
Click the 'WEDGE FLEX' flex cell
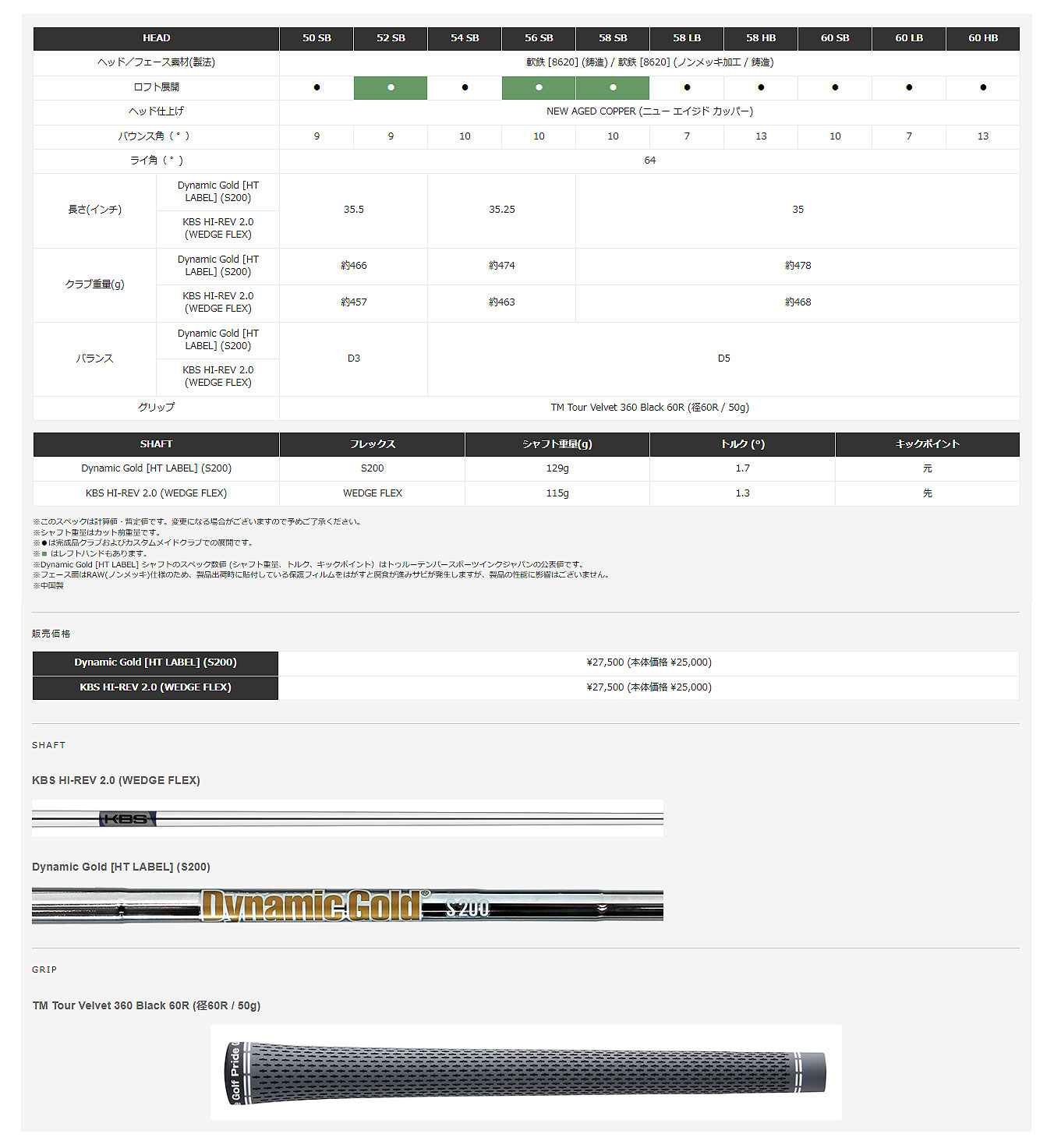373,493
